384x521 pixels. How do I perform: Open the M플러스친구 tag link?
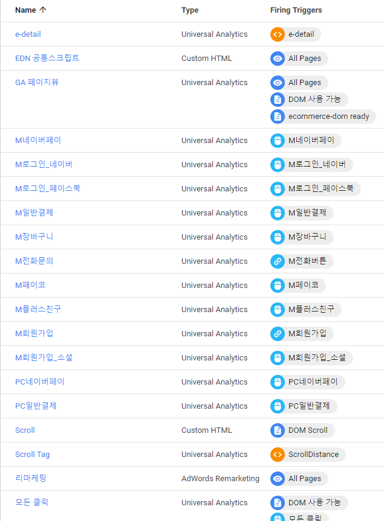point(38,309)
